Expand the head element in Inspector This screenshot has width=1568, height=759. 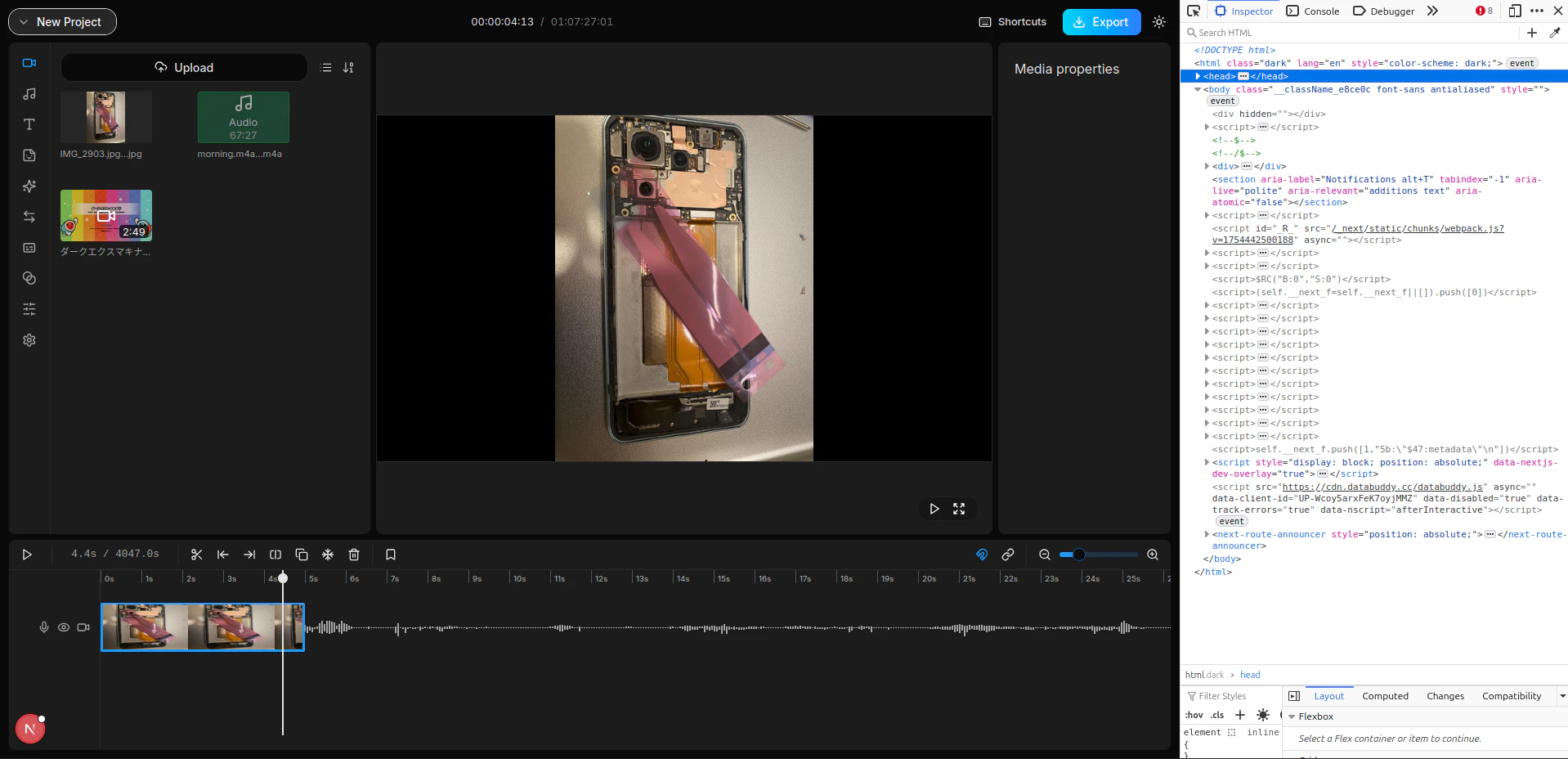click(x=1198, y=76)
